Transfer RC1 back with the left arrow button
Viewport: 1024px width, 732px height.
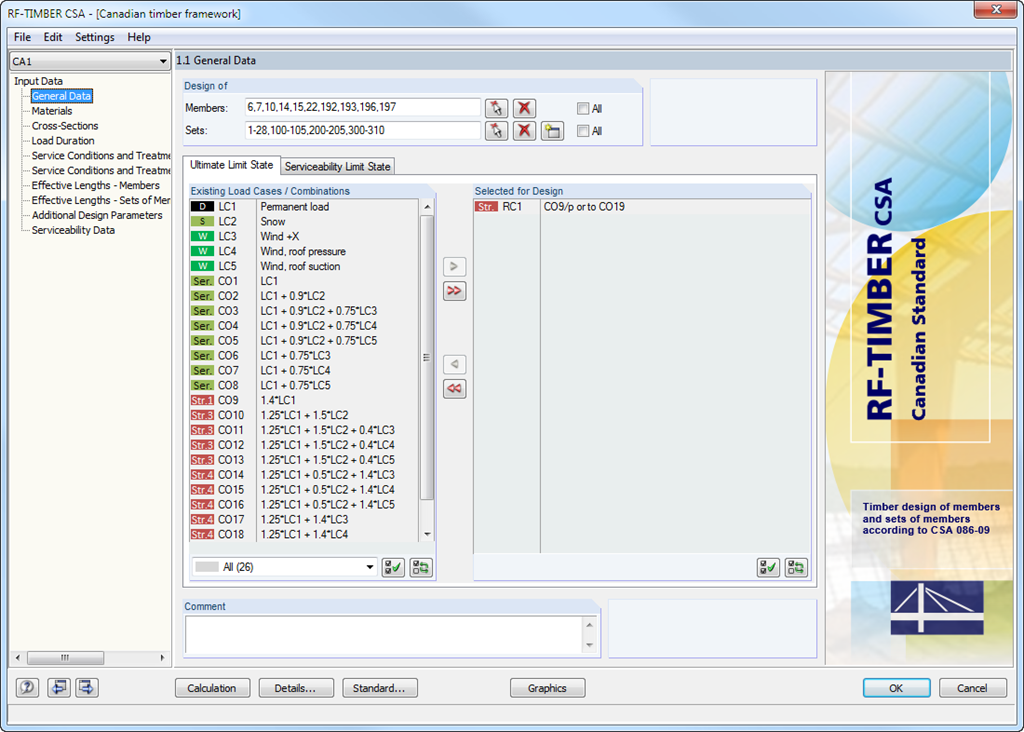(454, 364)
